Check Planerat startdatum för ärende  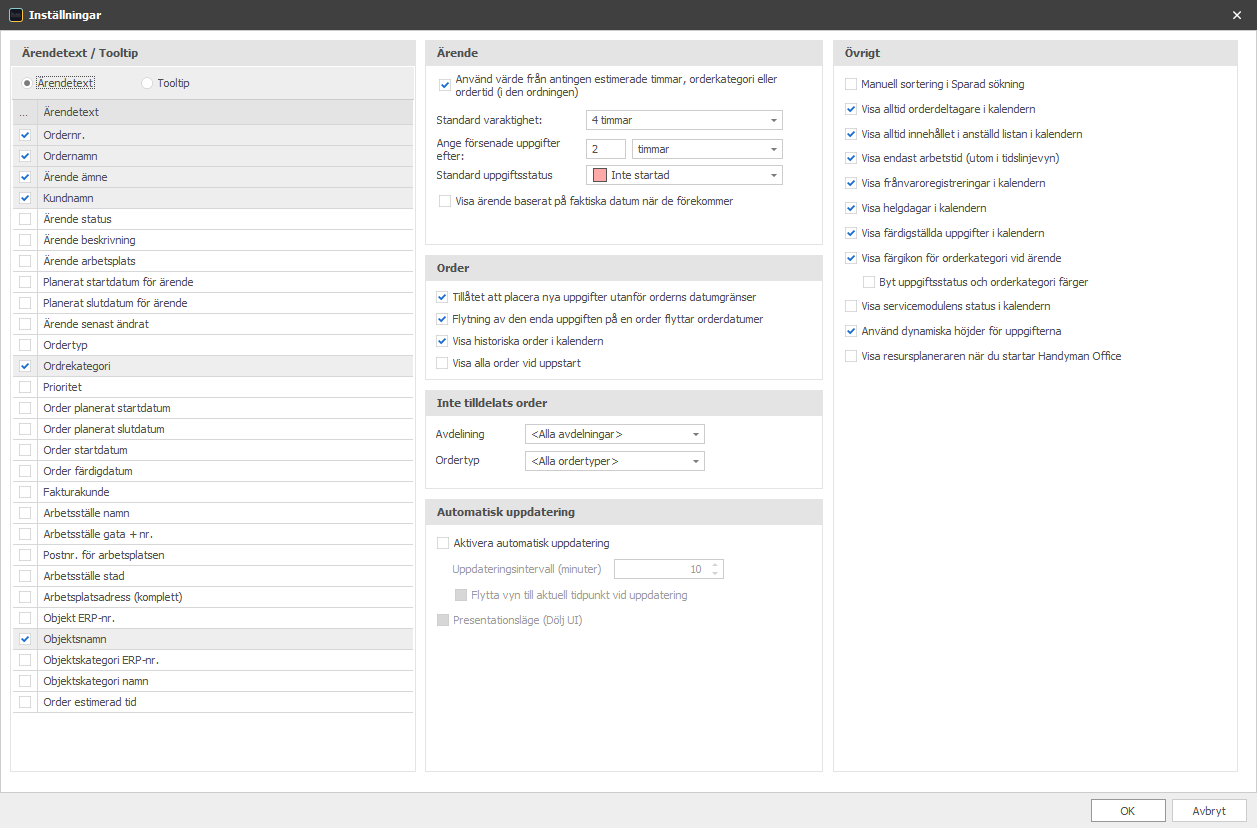(25, 282)
